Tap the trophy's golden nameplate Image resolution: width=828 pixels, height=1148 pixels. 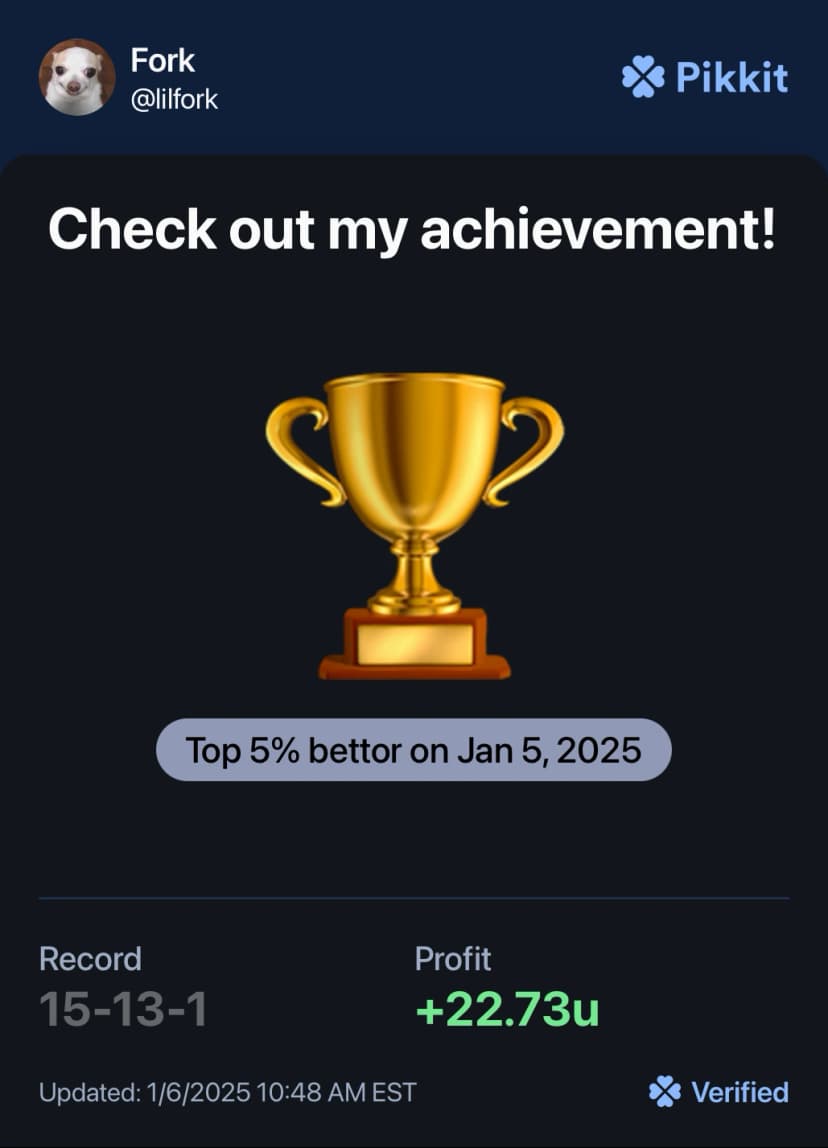(x=414, y=644)
